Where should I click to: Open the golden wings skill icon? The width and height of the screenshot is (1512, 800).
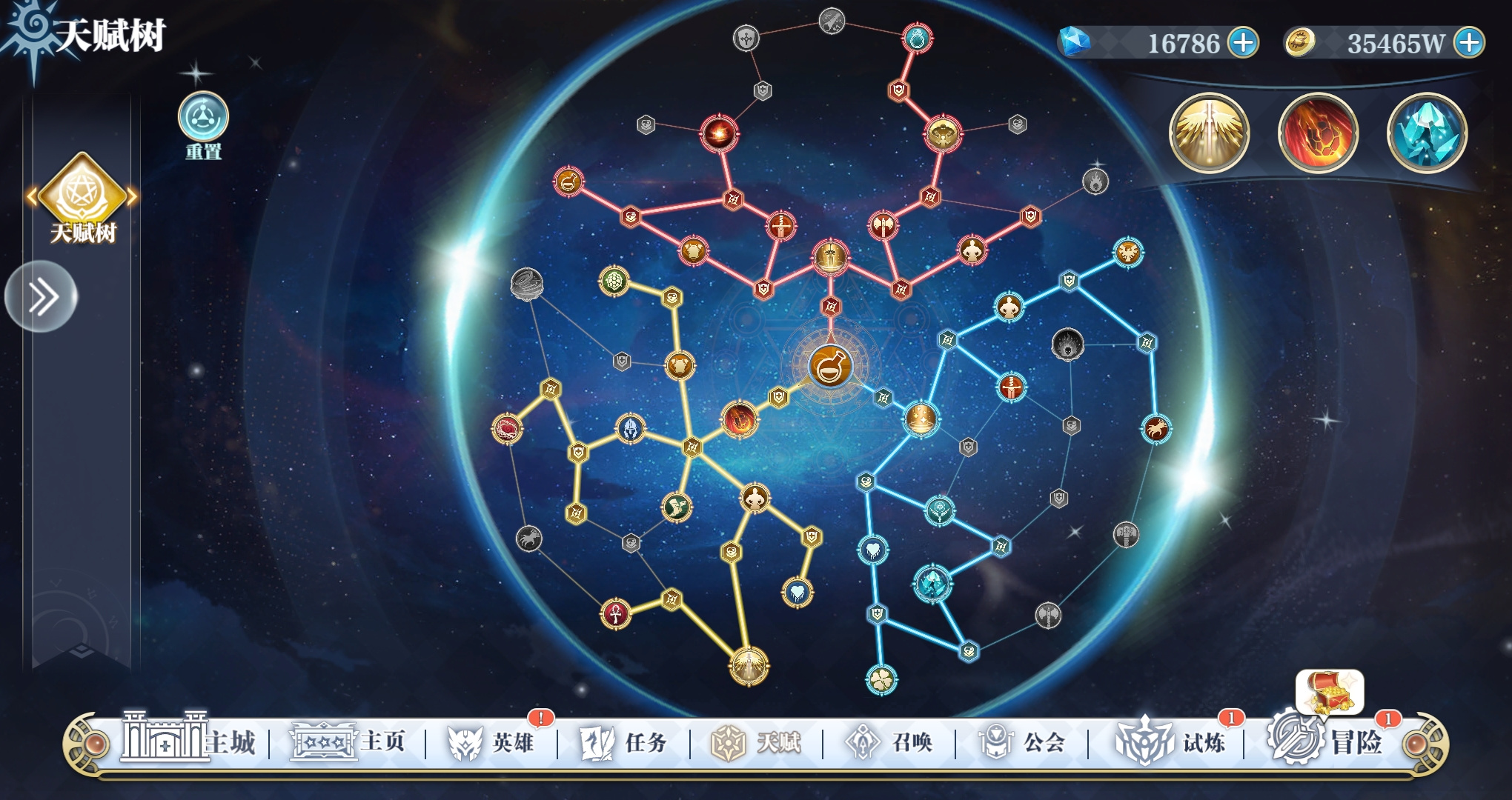[x=1209, y=133]
